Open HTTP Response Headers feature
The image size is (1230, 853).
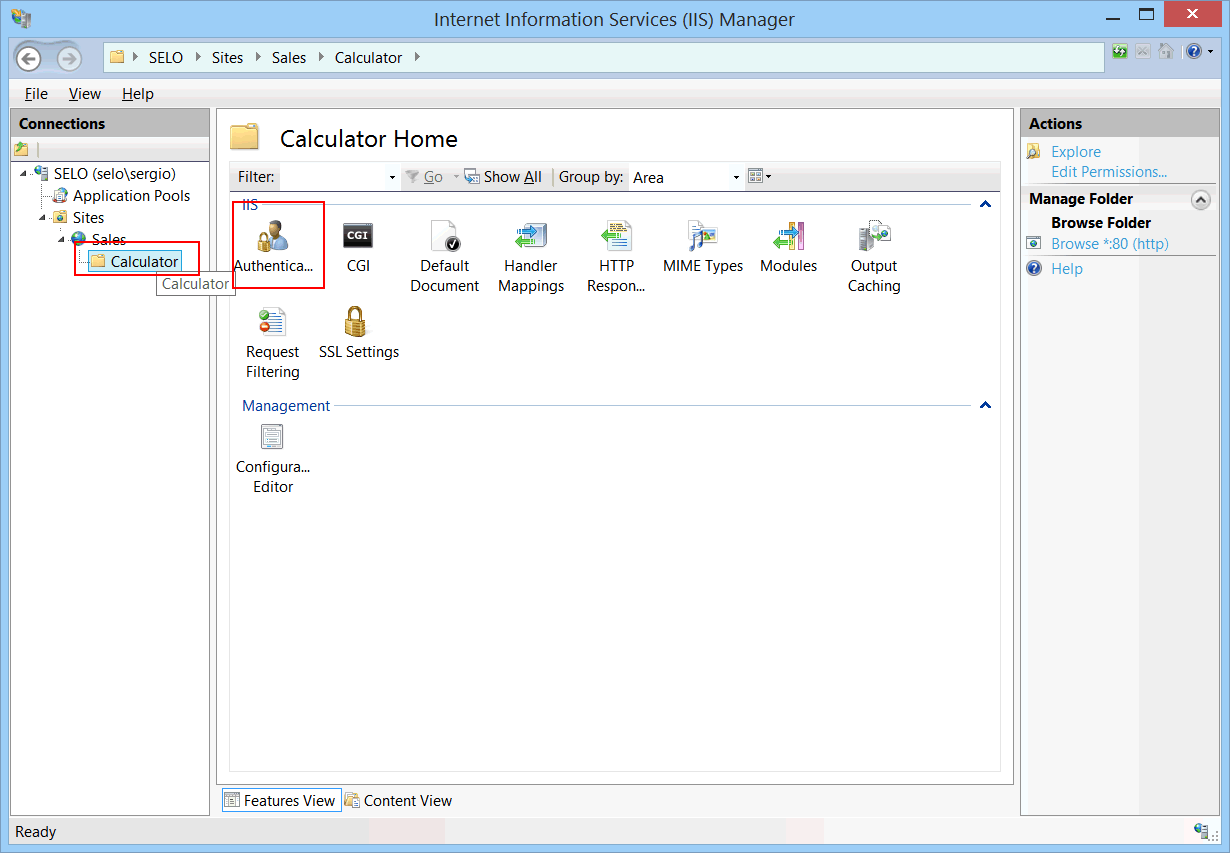pyautogui.click(x=616, y=257)
